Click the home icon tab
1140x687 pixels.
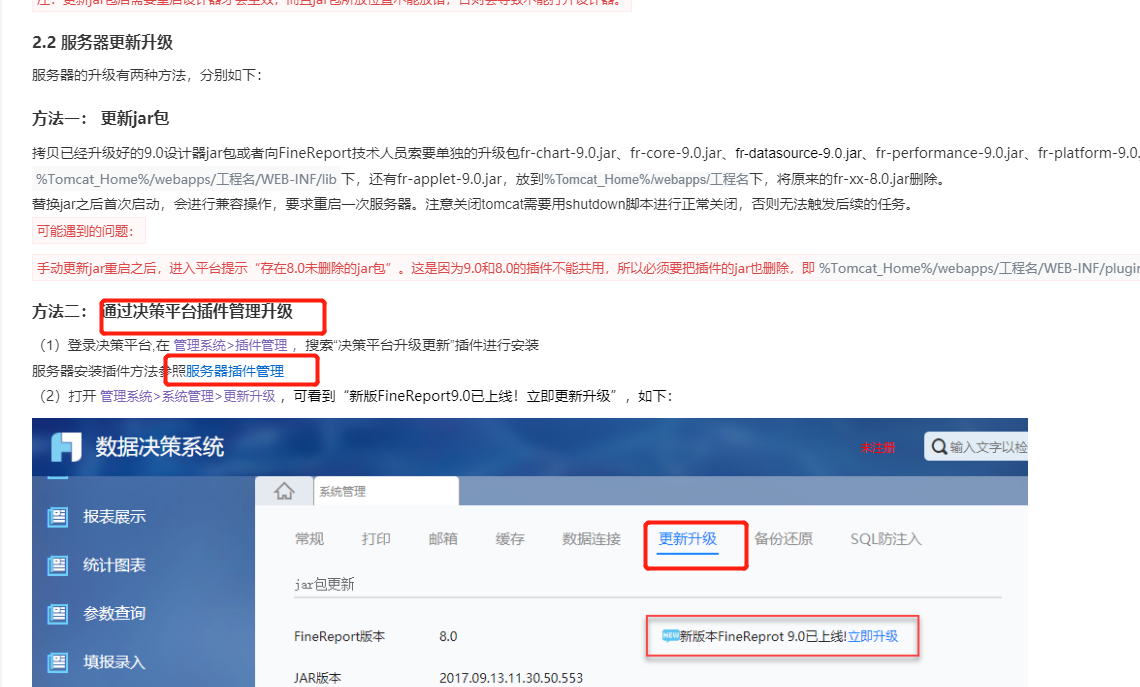point(284,491)
